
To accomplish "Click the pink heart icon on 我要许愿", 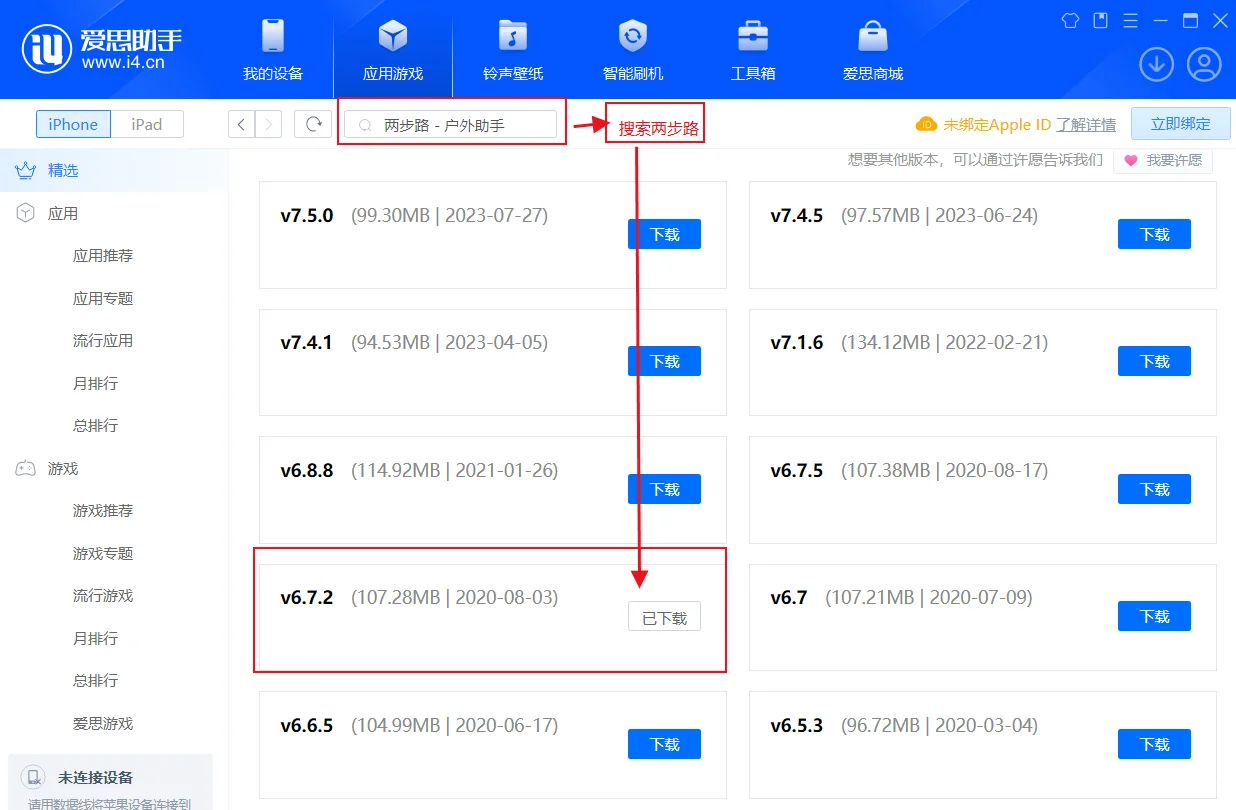I will (x=1131, y=160).
